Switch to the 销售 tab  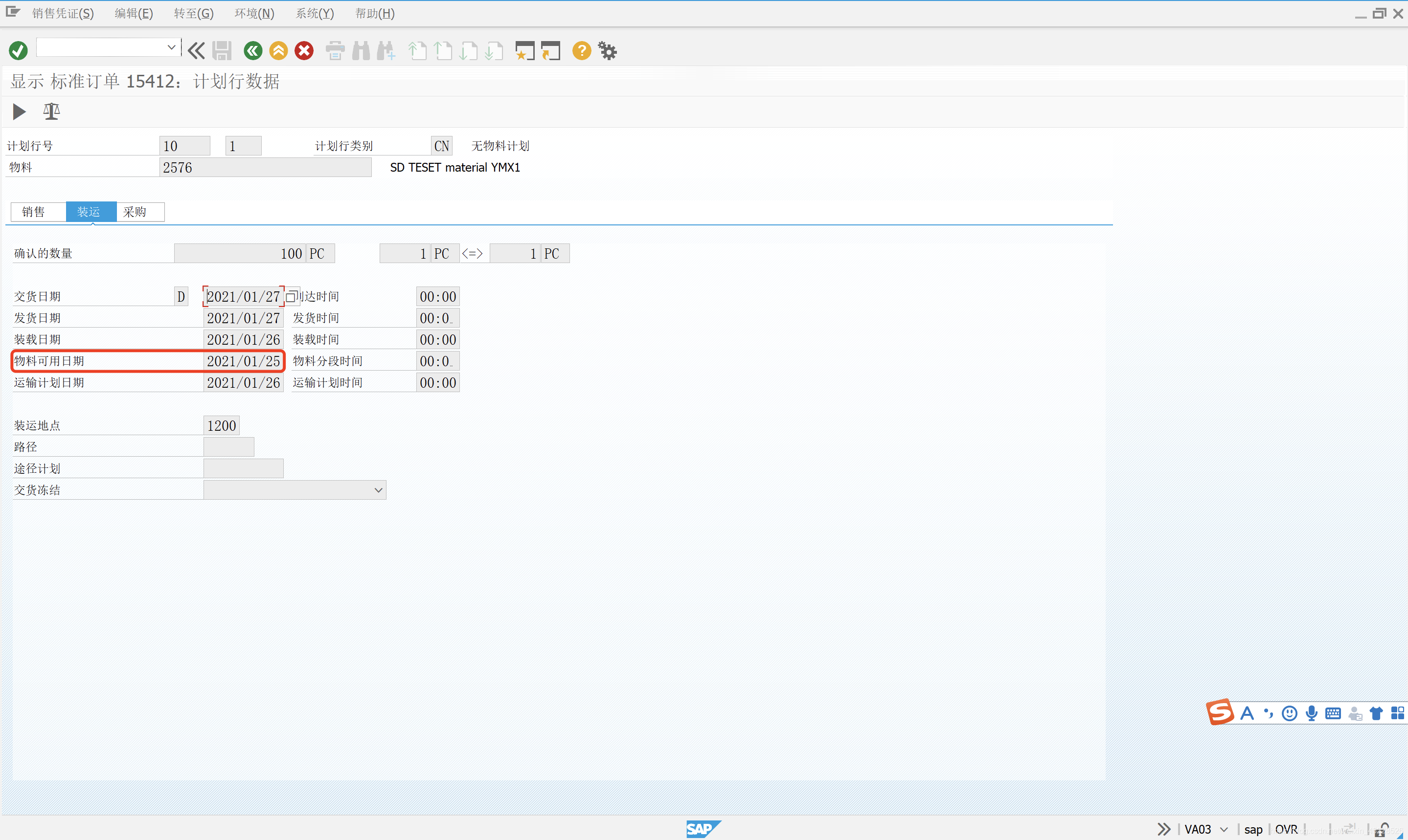point(33,212)
